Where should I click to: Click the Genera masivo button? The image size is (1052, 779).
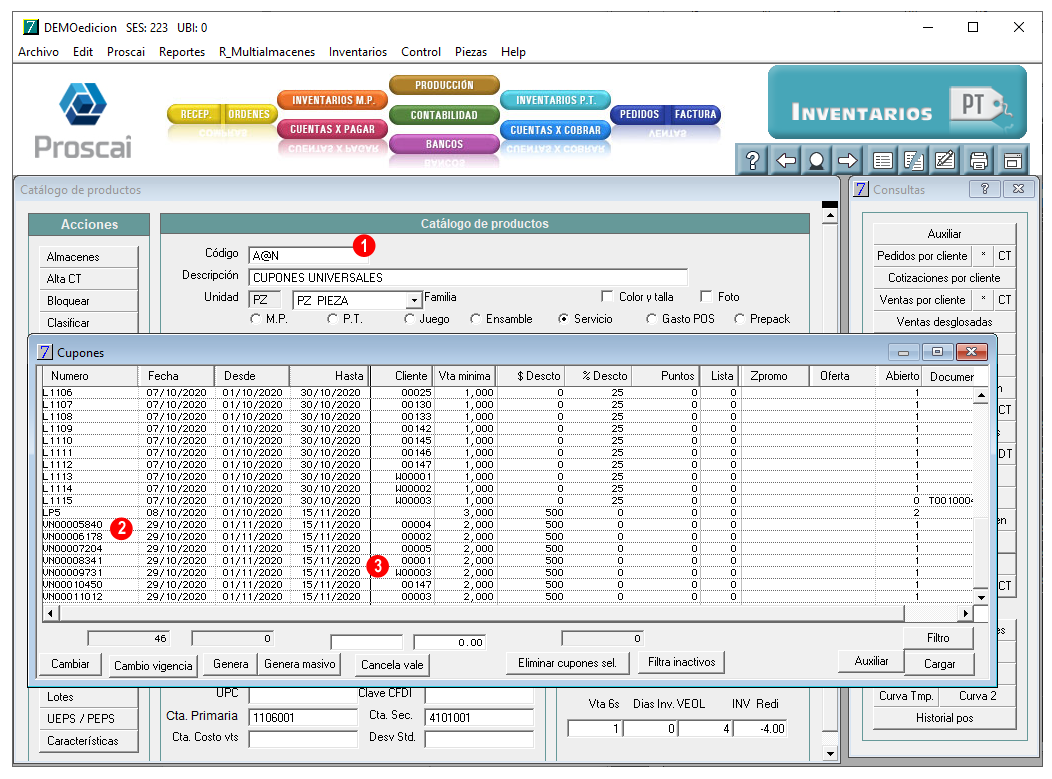pyautogui.click(x=300, y=664)
